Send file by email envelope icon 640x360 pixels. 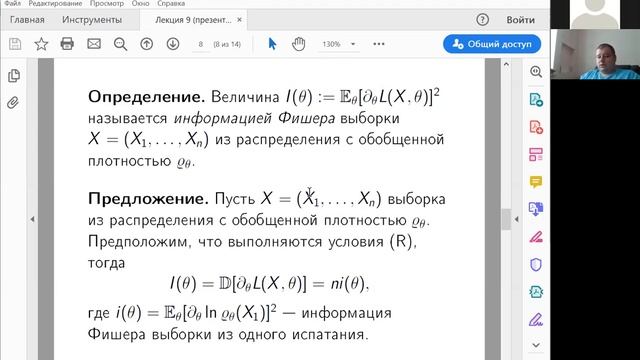[94, 44]
